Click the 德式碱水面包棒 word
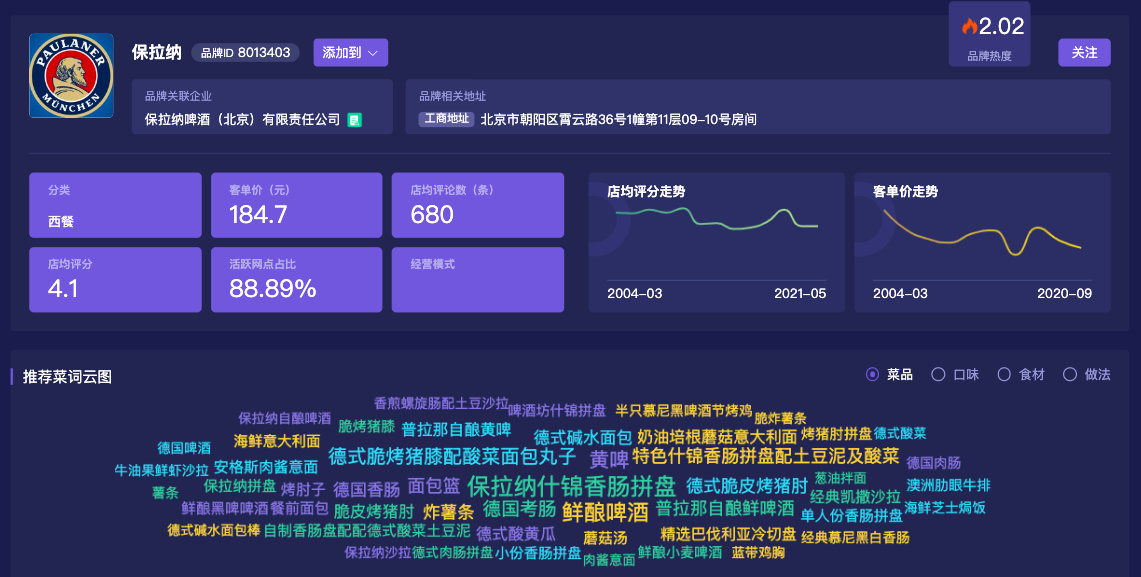This screenshot has width=1141, height=577. pyautogui.click(x=213, y=530)
